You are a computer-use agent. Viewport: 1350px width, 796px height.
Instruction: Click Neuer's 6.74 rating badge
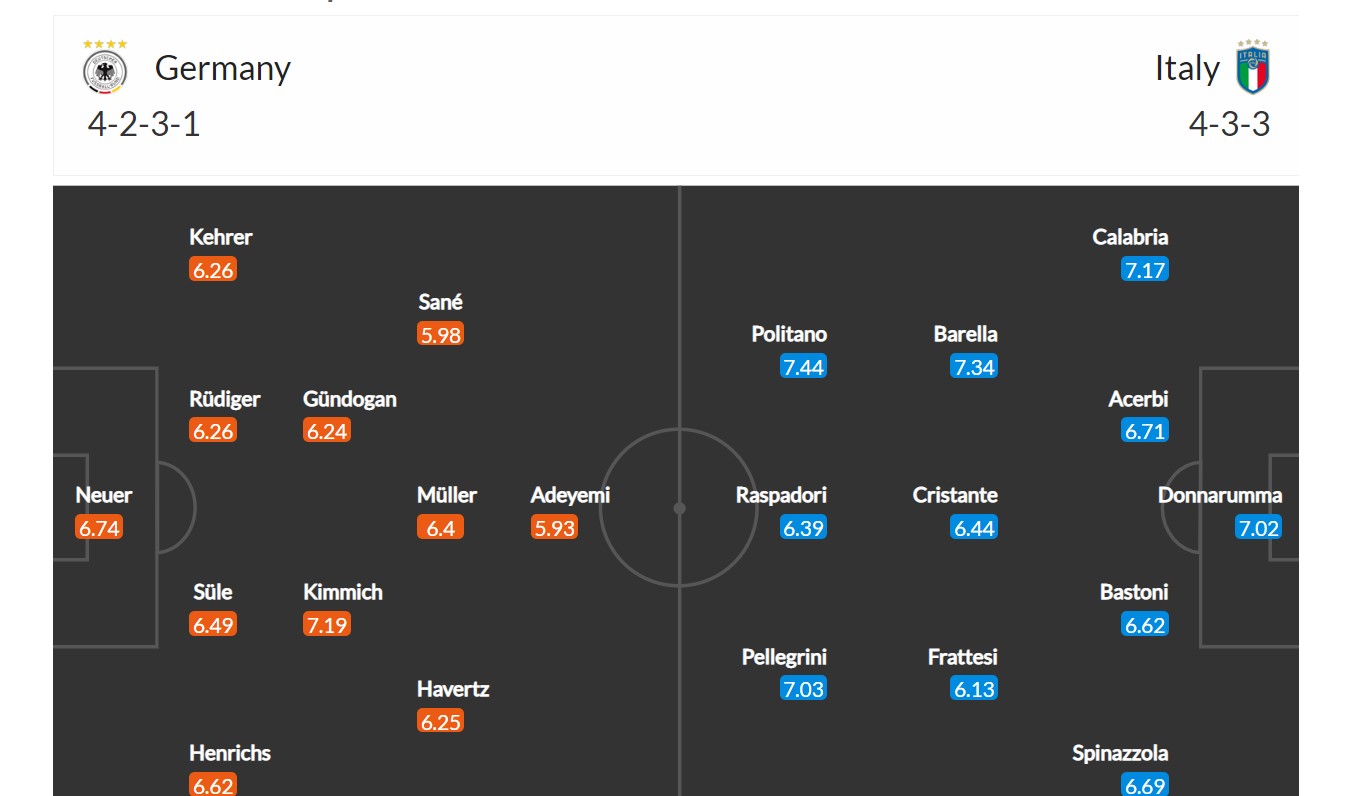pyautogui.click(x=99, y=528)
